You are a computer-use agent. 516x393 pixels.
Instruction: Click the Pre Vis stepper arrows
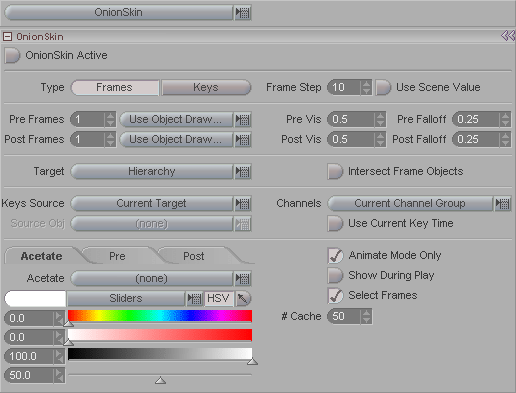(x=380, y=119)
